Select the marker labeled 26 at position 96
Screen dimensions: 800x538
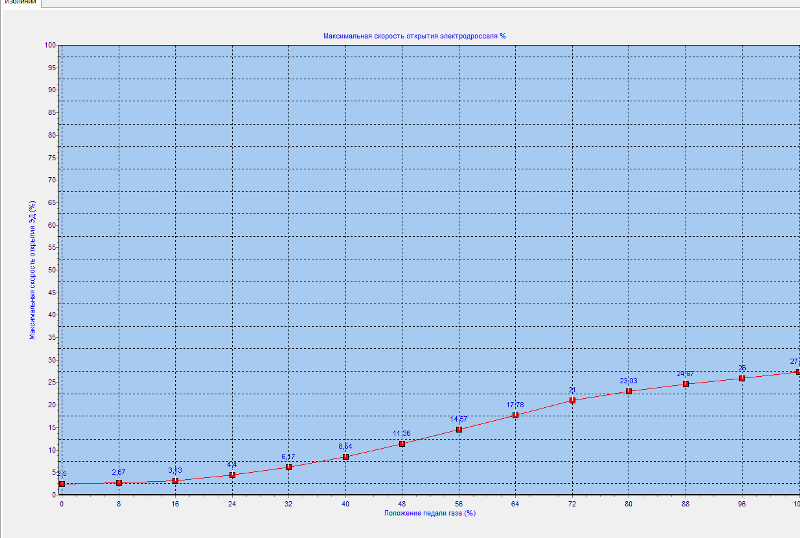click(742, 378)
